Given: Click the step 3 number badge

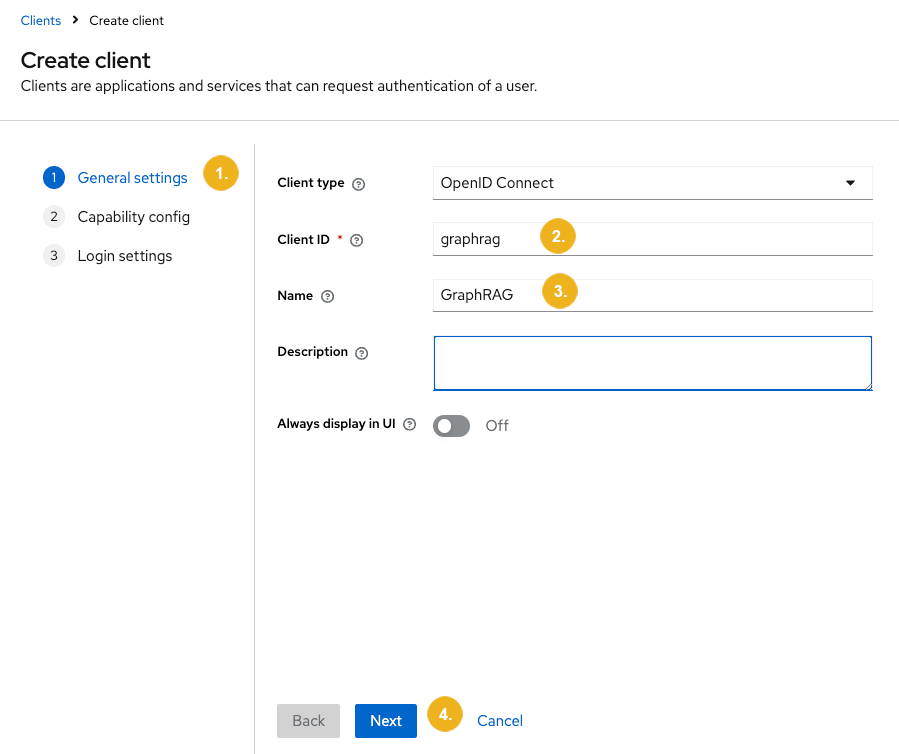Looking at the screenshot, I should click(x=54, y=256).
